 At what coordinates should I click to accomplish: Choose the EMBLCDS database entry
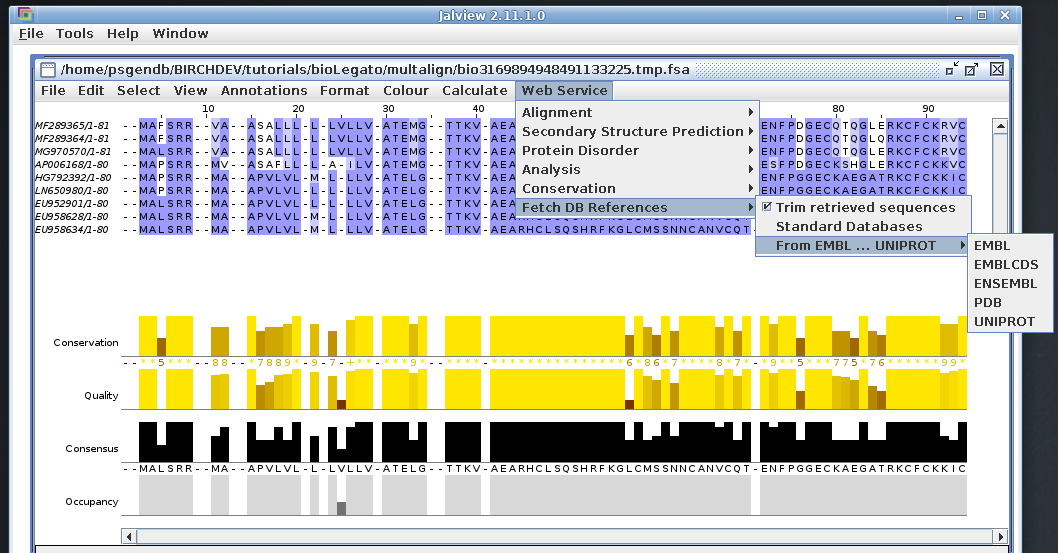click(x=1005, y=265)
